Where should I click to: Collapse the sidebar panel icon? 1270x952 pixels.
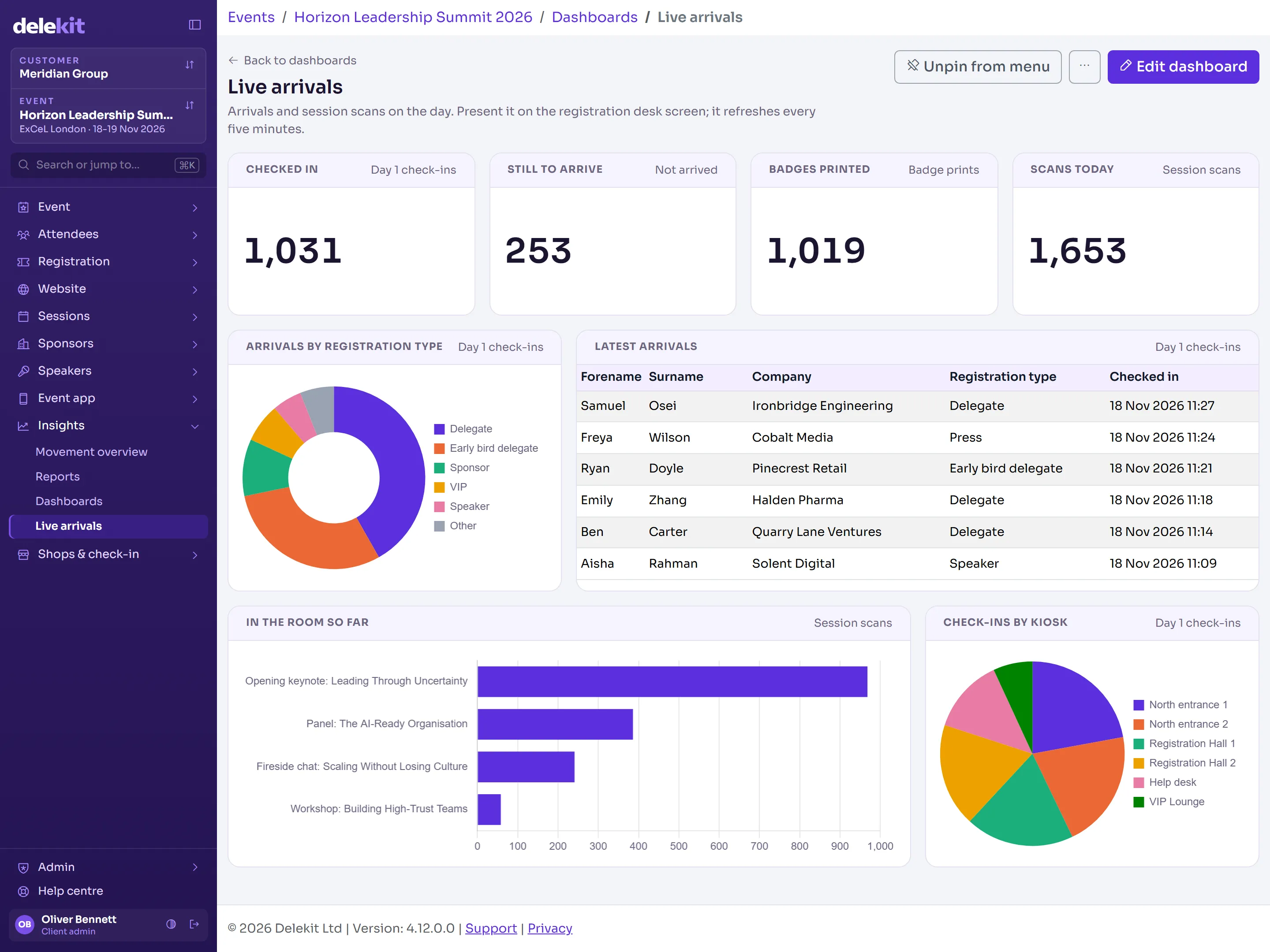point(194,25)
